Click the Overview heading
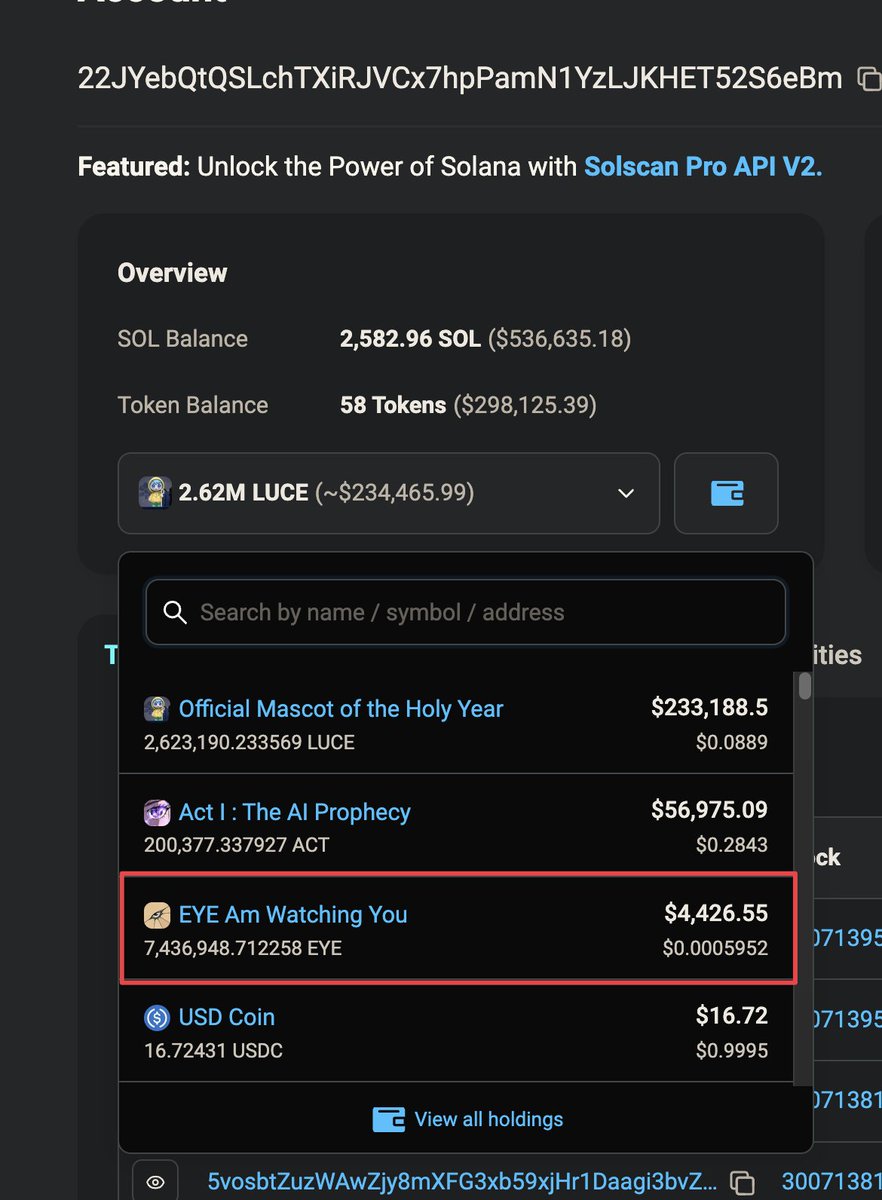The image size is (882, 1200). [x=173, y=273]
